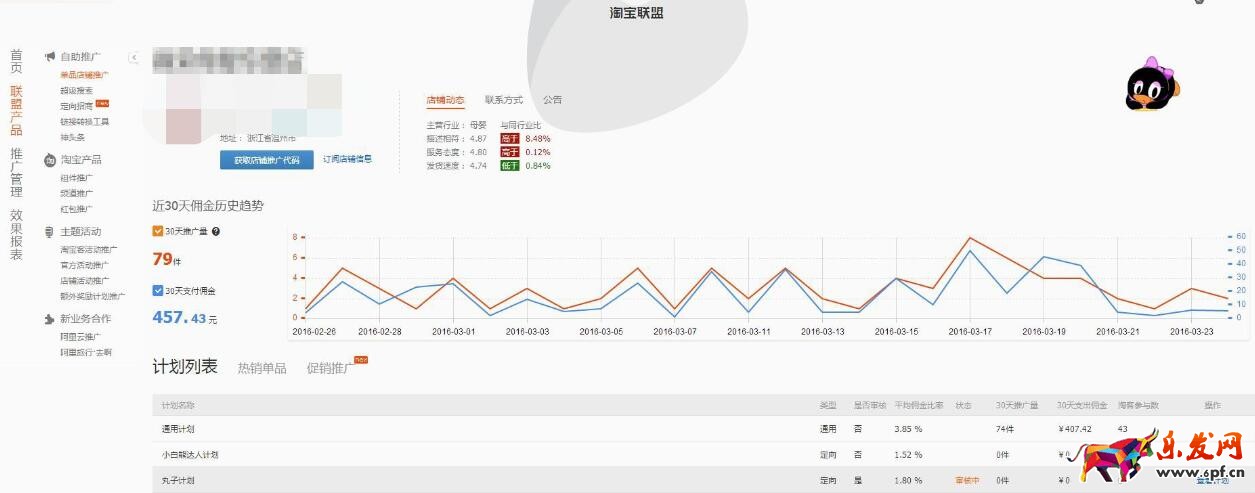
Task: Click the help icon beside 30天推广量
Action: (x=216, y=231)
